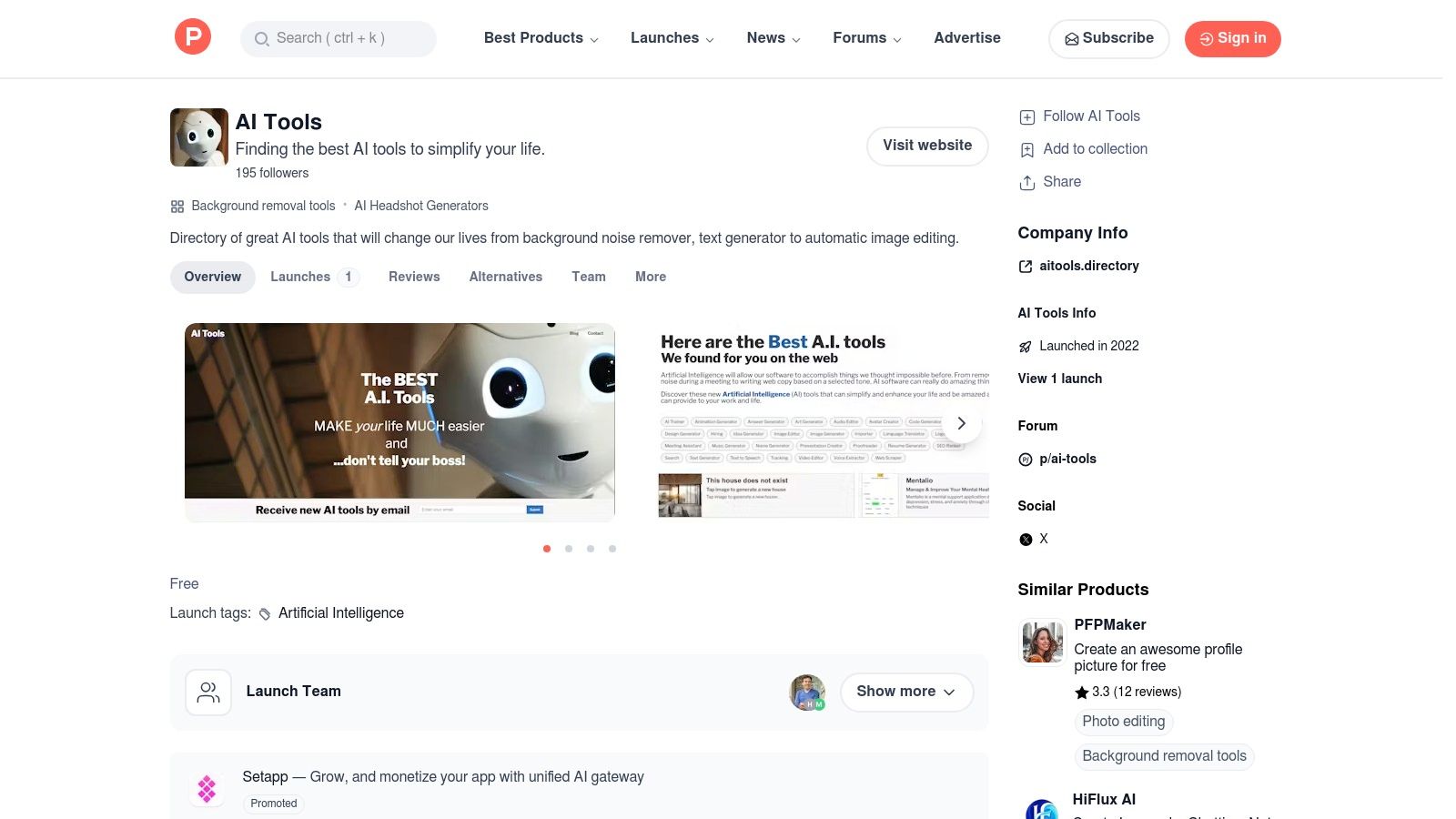Open the Alternatives tab
The width and height of the screenshot is (1456, 819).
506,277
